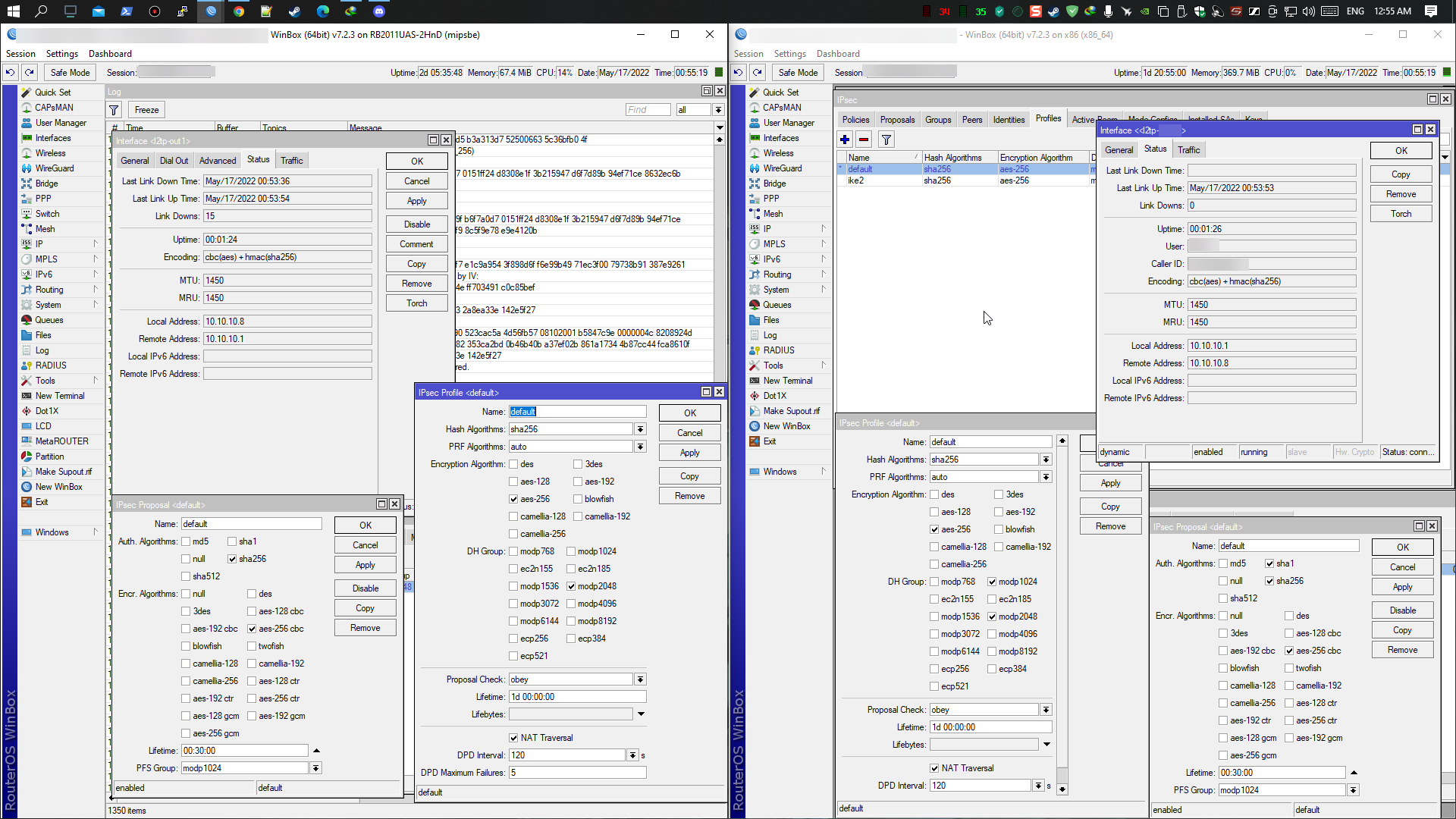The height and width of the screenshot is (819, 1456).
Task: Open Log topic filter dropdown showing all
Action: [718, 110]
